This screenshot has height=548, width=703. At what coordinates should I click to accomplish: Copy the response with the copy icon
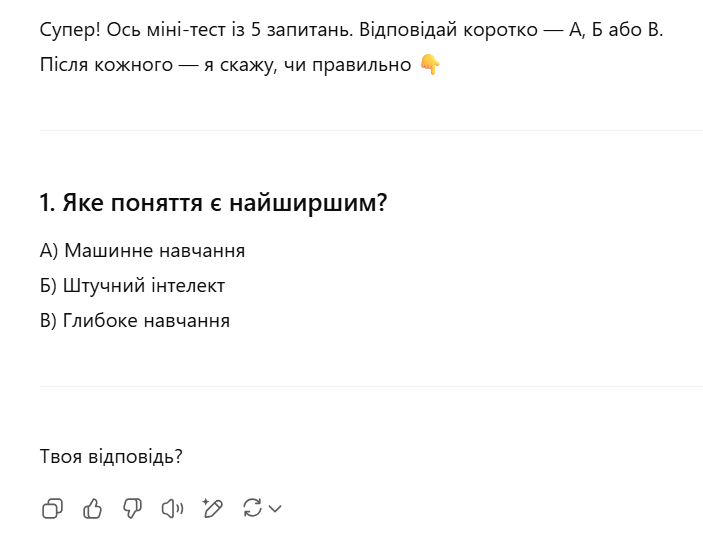[x=52, y=509]
